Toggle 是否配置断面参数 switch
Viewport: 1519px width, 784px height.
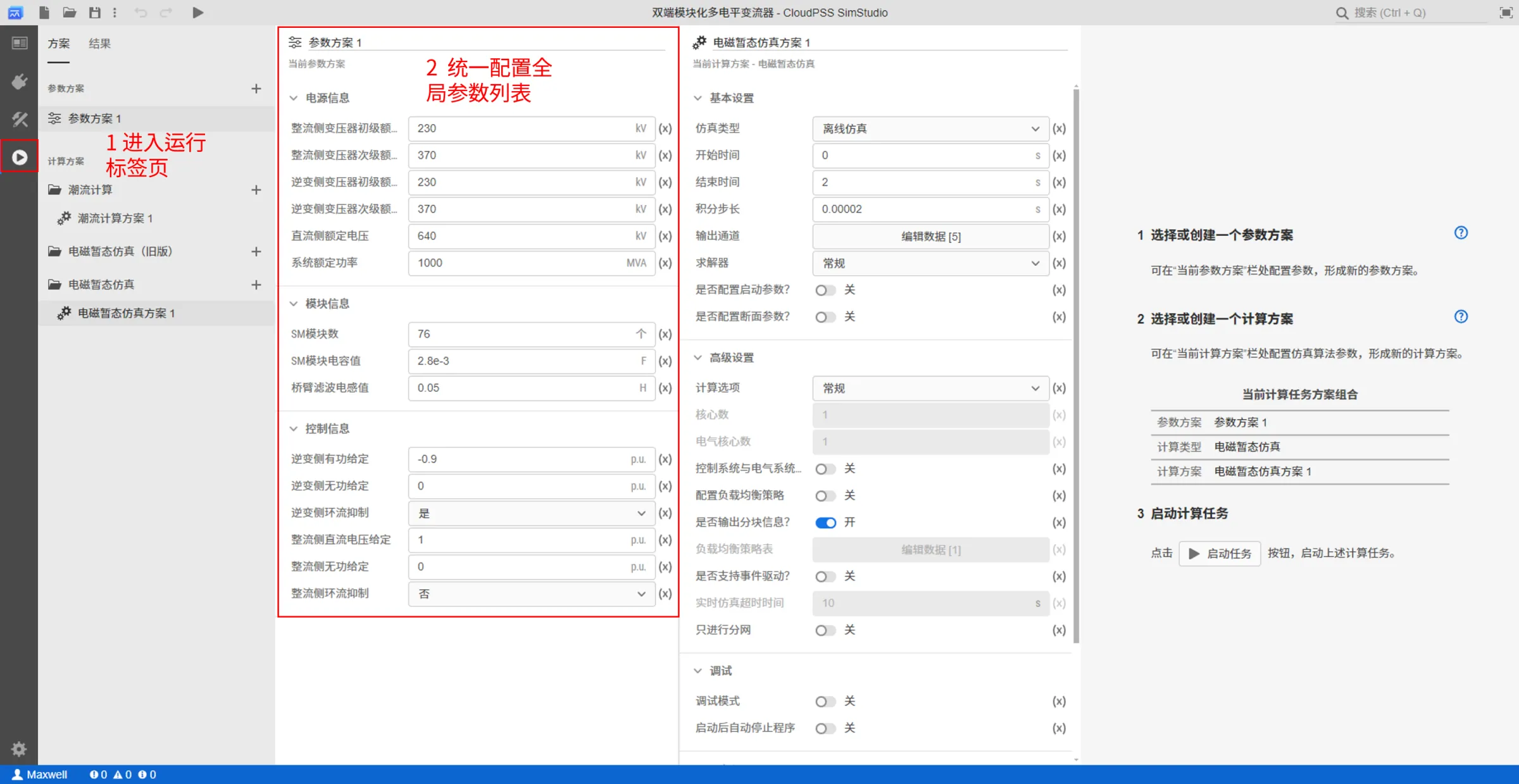point(825,317)
